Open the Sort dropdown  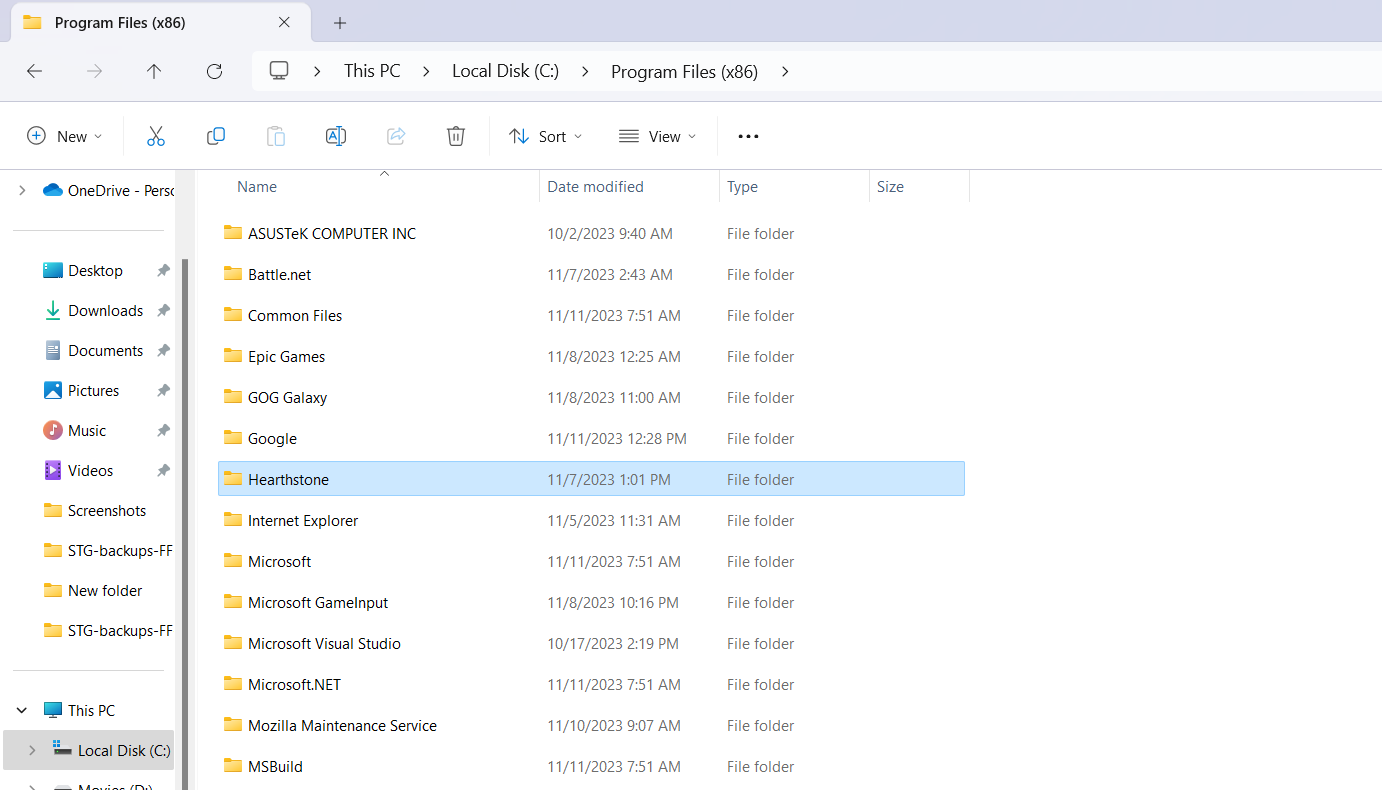545,135
